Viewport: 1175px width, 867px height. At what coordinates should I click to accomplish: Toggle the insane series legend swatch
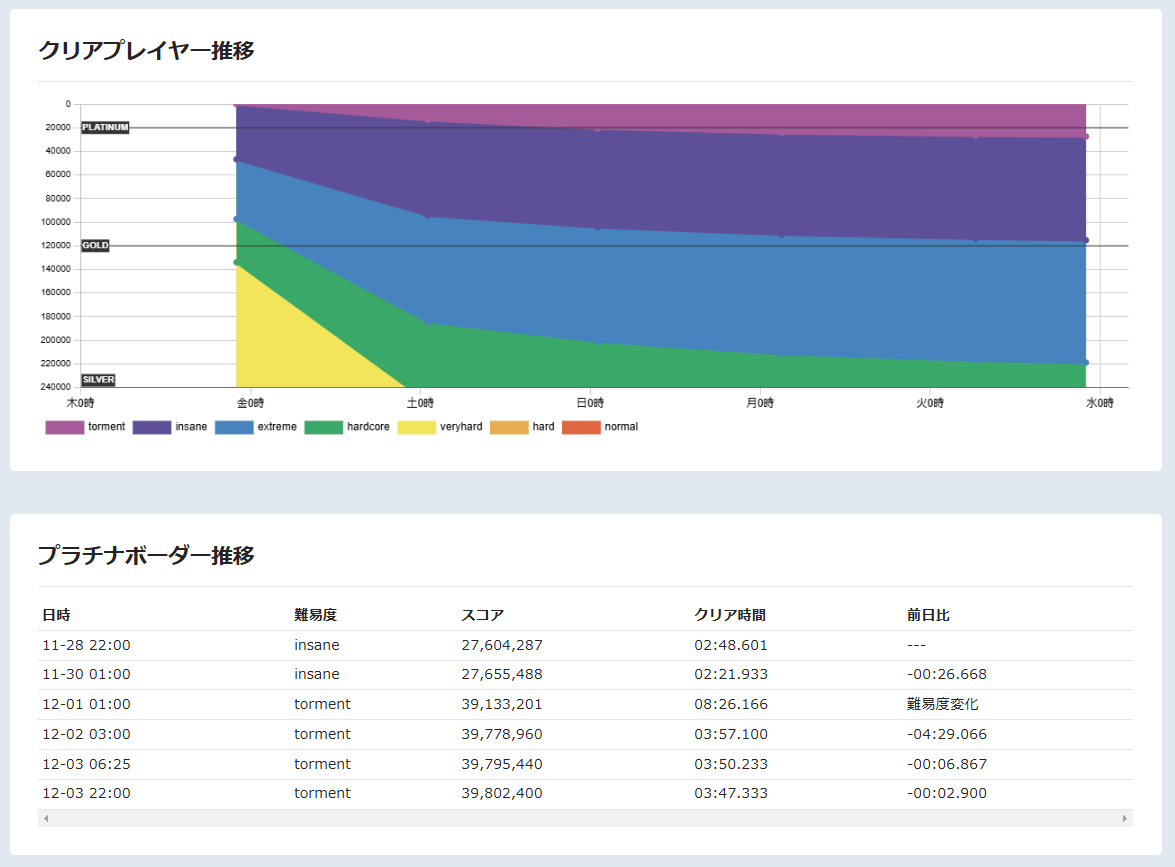click(152, 427)
